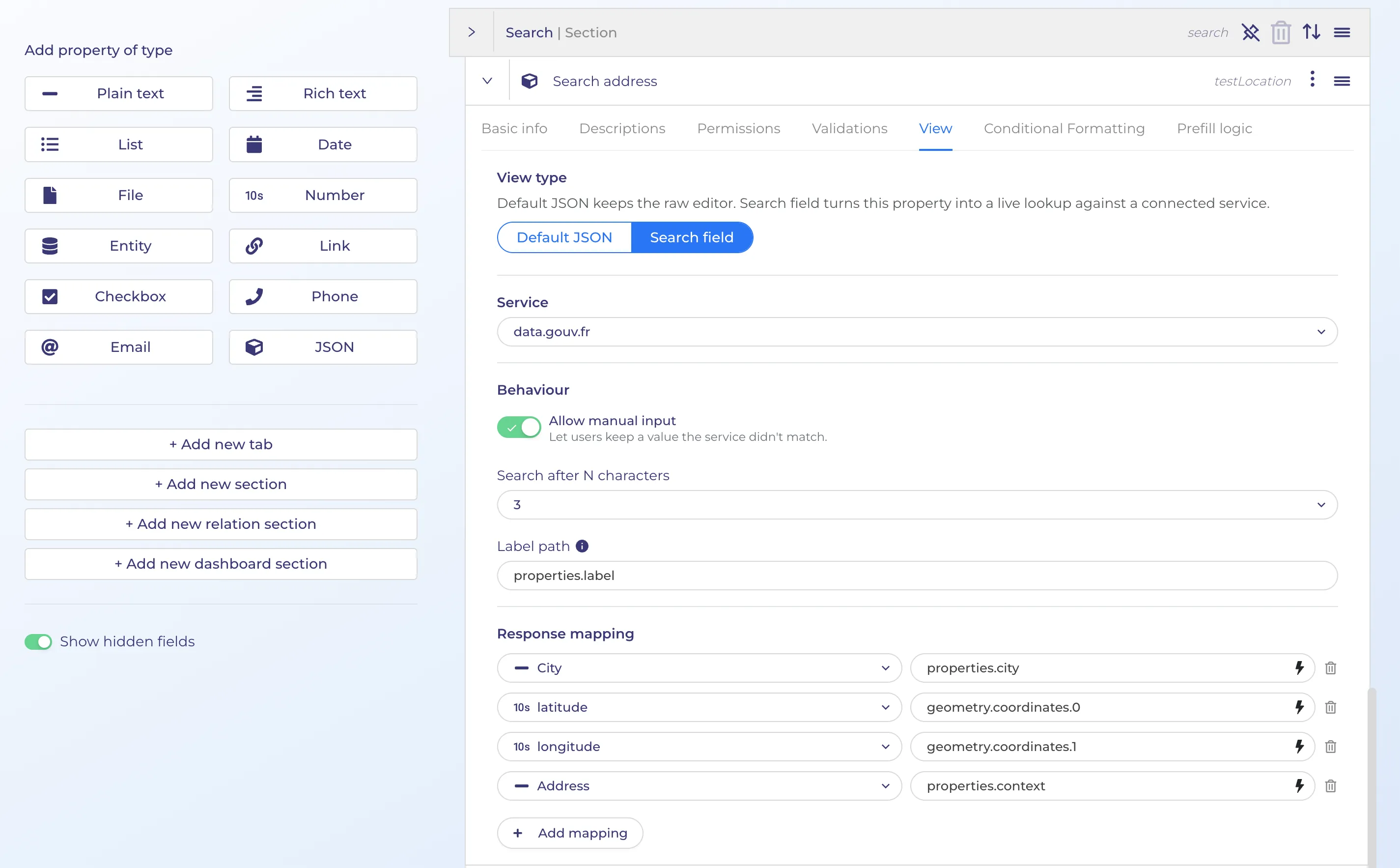1400x868 pixels.
Task: Click Add new relation section button
Action: click(x=221, y=524)
